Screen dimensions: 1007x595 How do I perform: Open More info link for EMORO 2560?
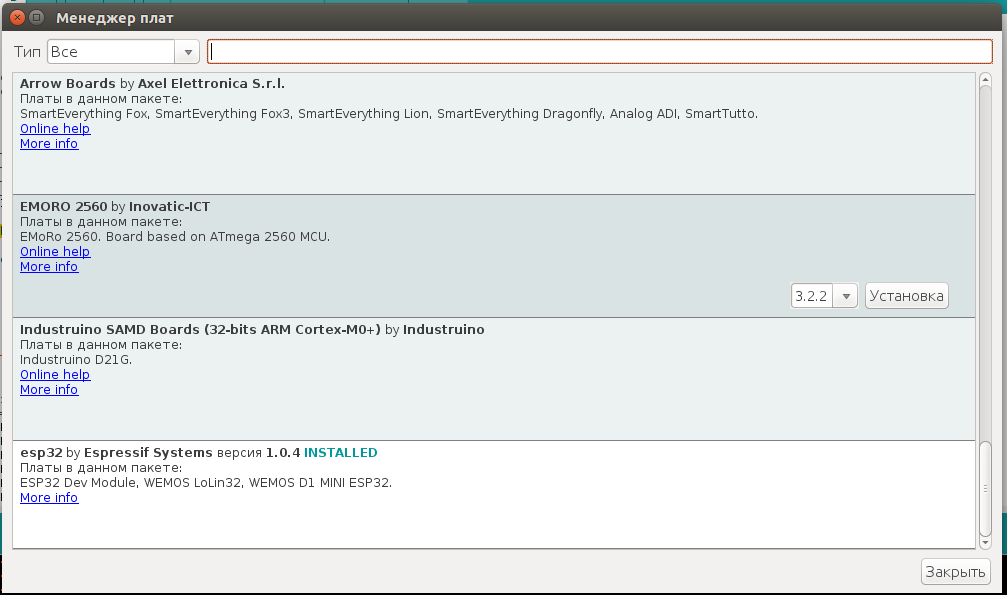pos(49,267)
